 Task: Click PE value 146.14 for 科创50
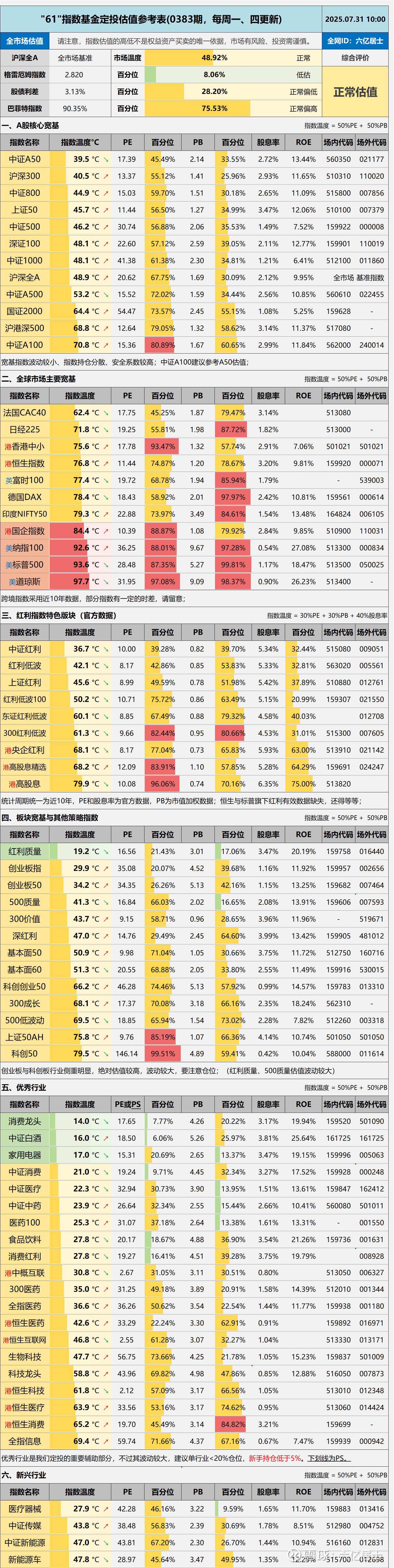point(127,1054)
